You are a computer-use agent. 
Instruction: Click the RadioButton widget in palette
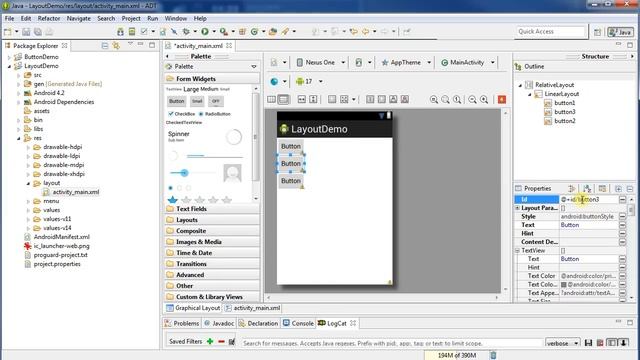[x=215, y=114]
